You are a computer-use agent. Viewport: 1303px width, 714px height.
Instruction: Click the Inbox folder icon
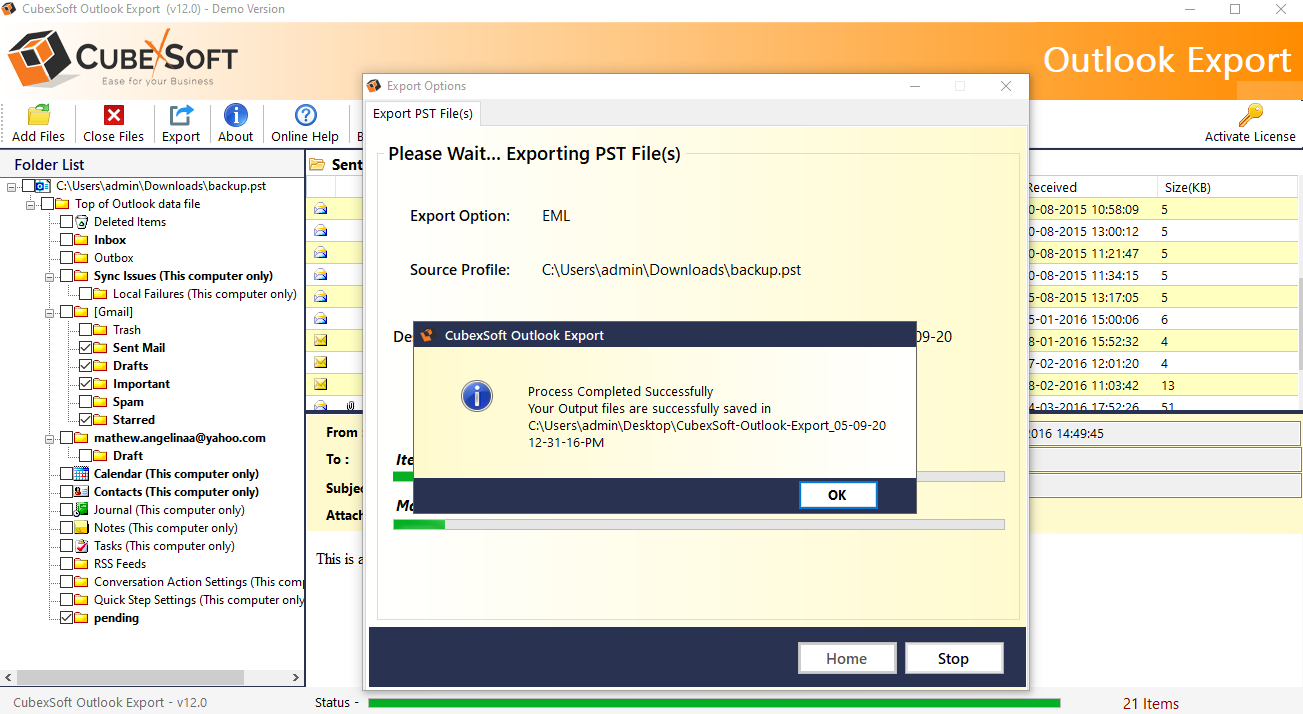click(x=82, y=240)
